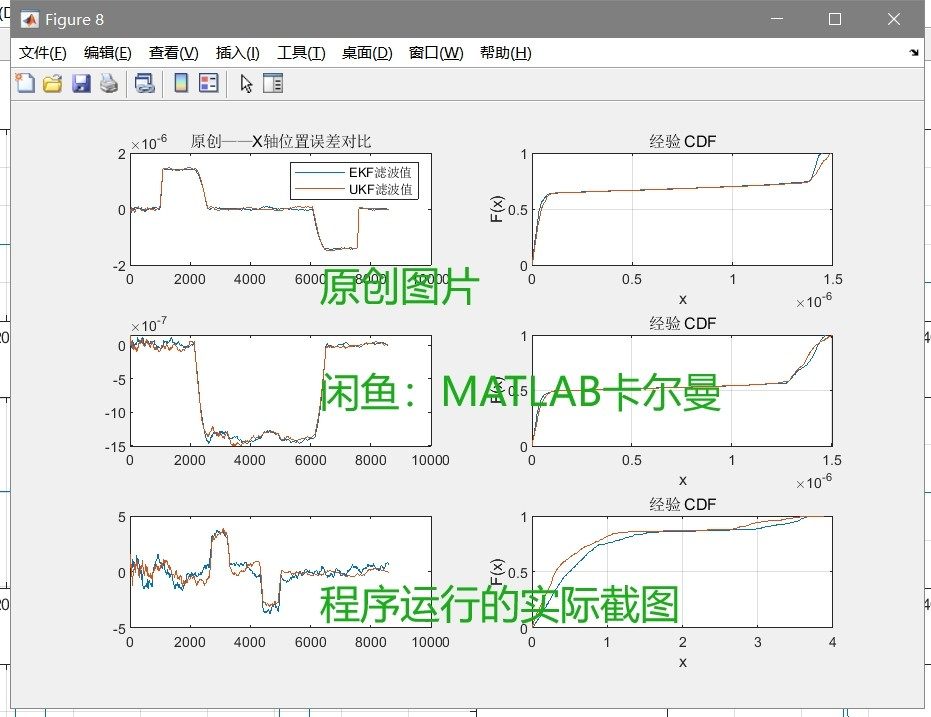This screenshot has height=717, width=931.
Task: Open the 查看(V) menu
Action: pyautogui.click(x=173, y=53)
